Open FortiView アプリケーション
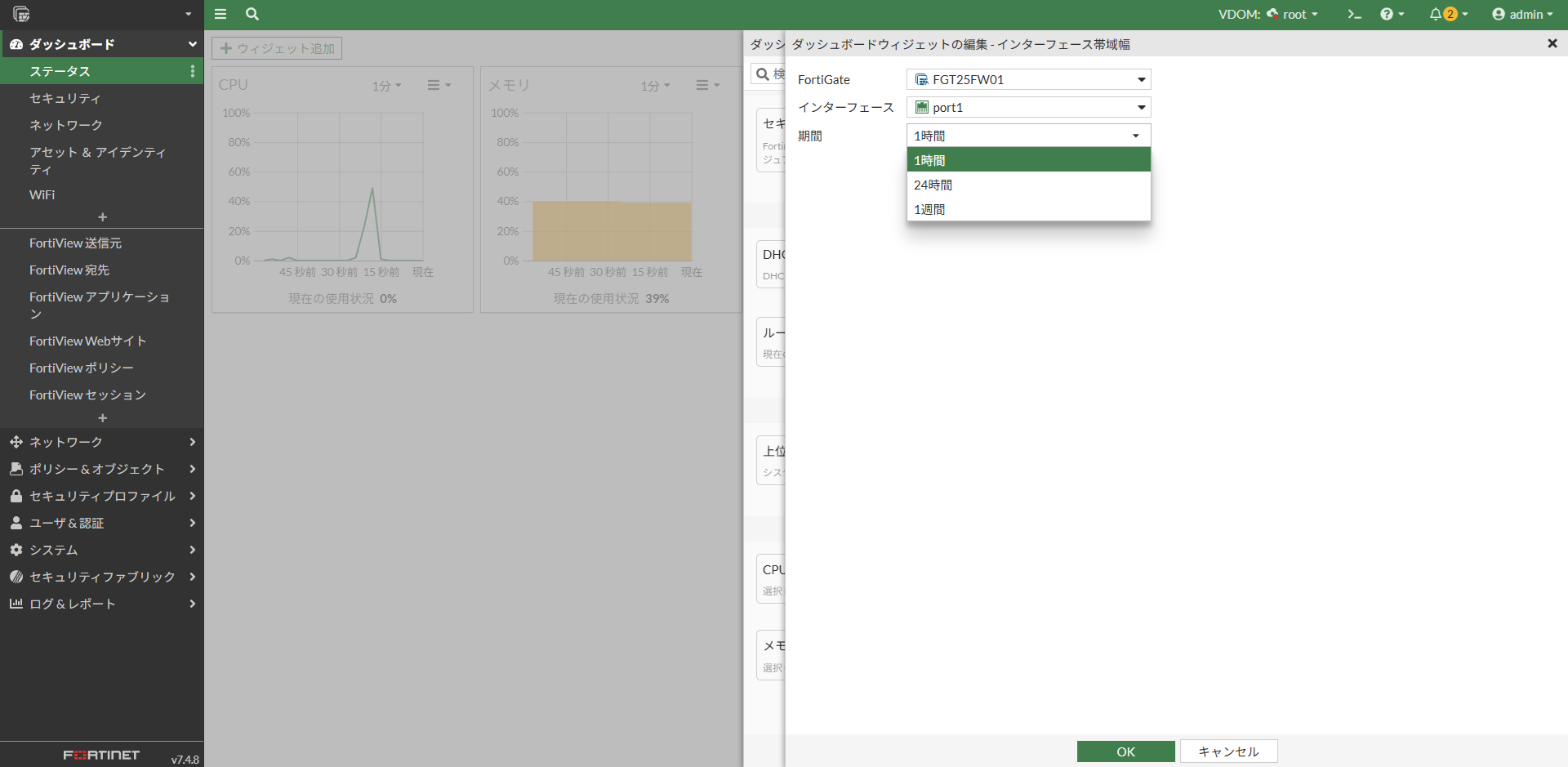 [x=101, y=305]
